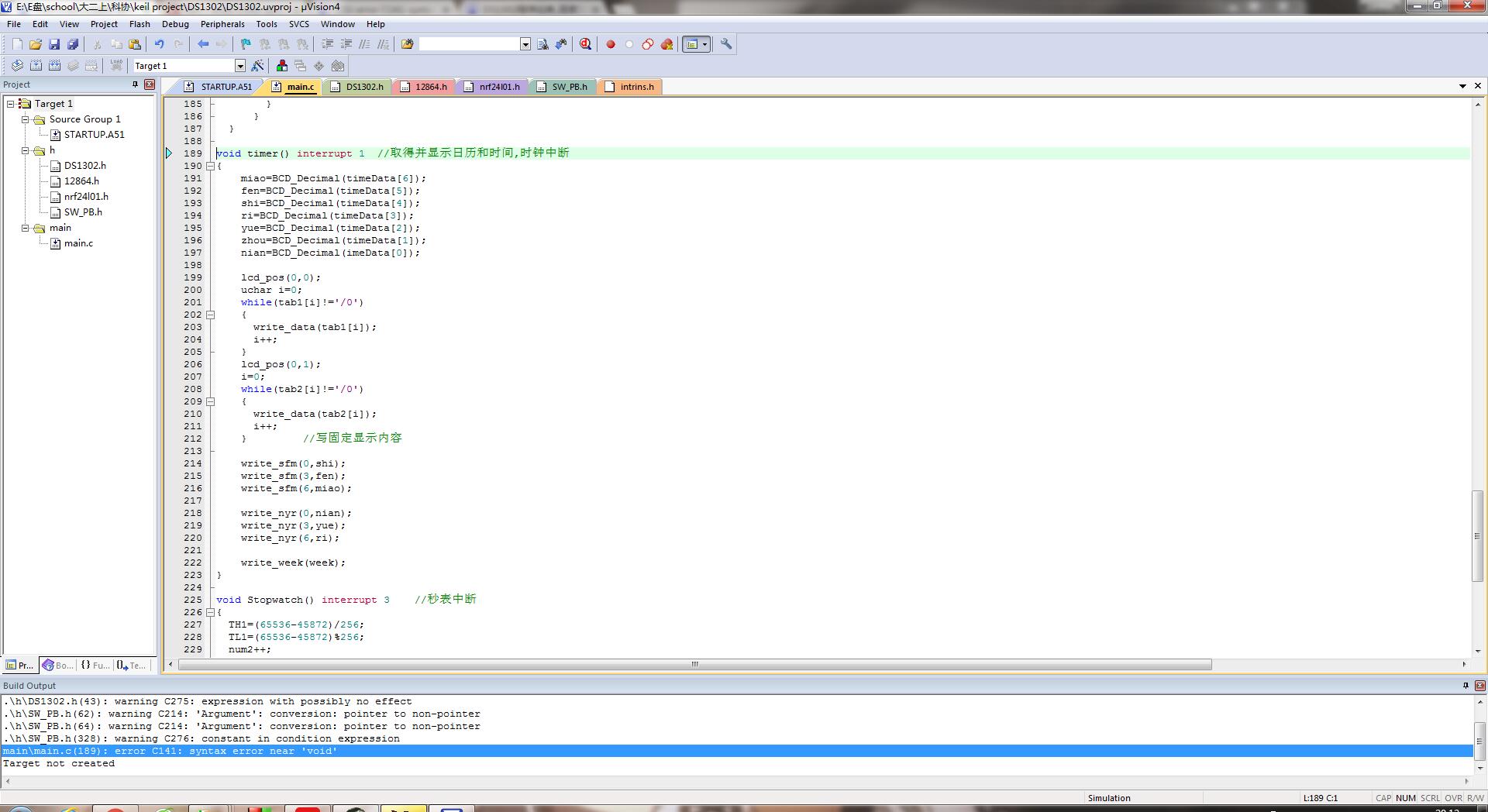Collapse Source Group 1 folder
Viewport: 1488px width, 812px height.
point(26,119)
